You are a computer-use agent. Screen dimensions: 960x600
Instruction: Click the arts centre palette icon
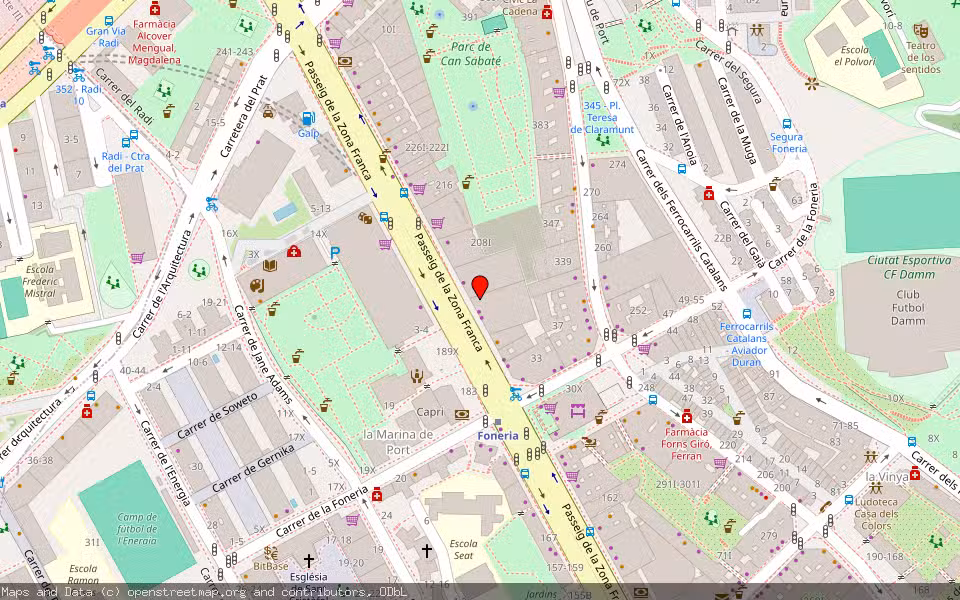tap(257, 285)
